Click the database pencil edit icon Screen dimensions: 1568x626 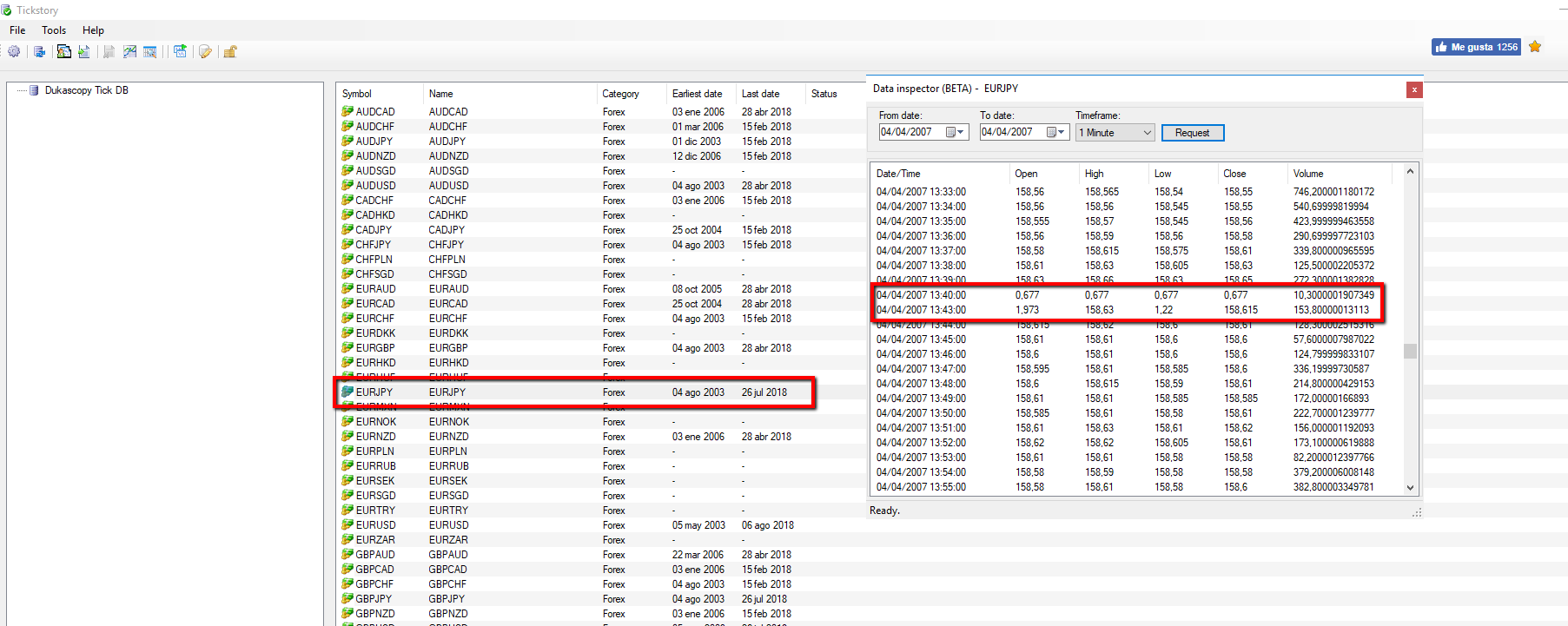(x=205, y=52)
